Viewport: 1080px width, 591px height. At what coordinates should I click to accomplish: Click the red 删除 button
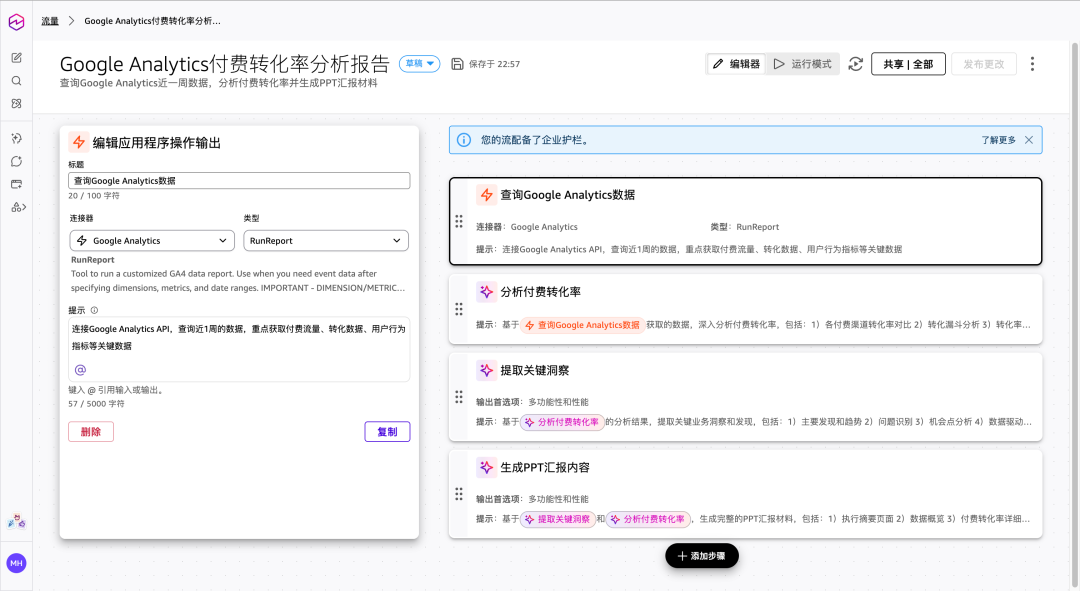[x=91, y=432]
